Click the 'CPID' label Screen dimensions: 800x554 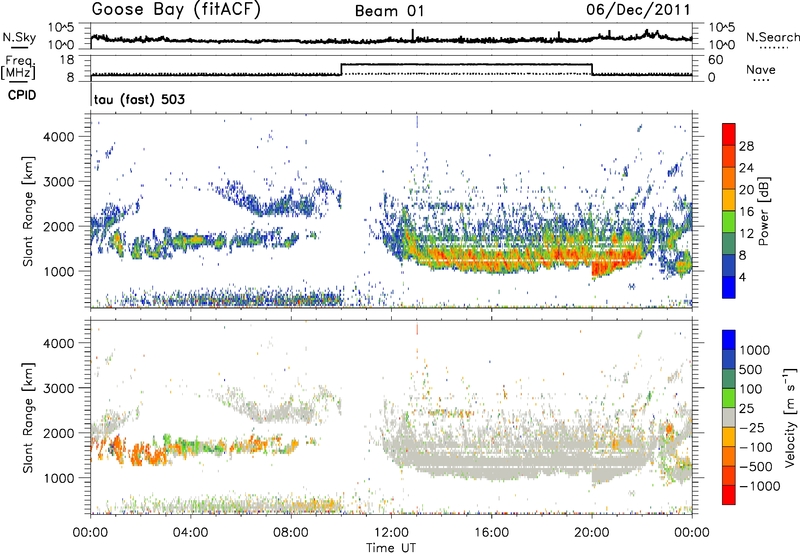click(22, 95)
